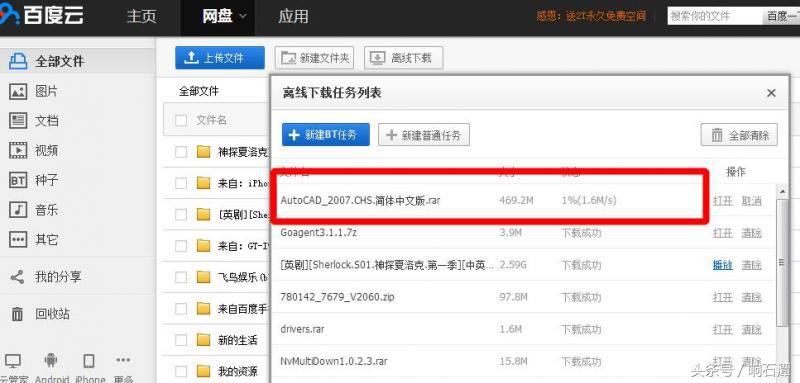Viewport: 800px width, 383px height.
Task: Select the 文档 documents icon in sidebar
Action: click(x=18, y=121)
